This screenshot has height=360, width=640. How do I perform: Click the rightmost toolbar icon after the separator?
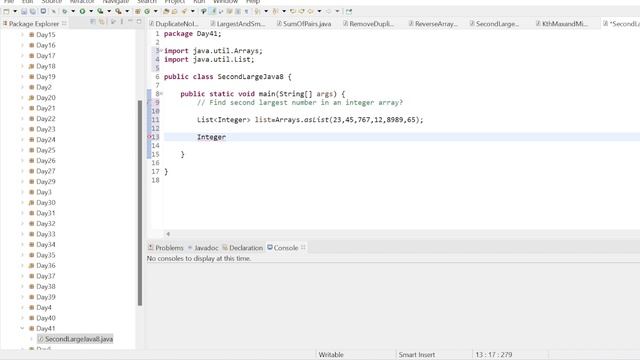349,11
